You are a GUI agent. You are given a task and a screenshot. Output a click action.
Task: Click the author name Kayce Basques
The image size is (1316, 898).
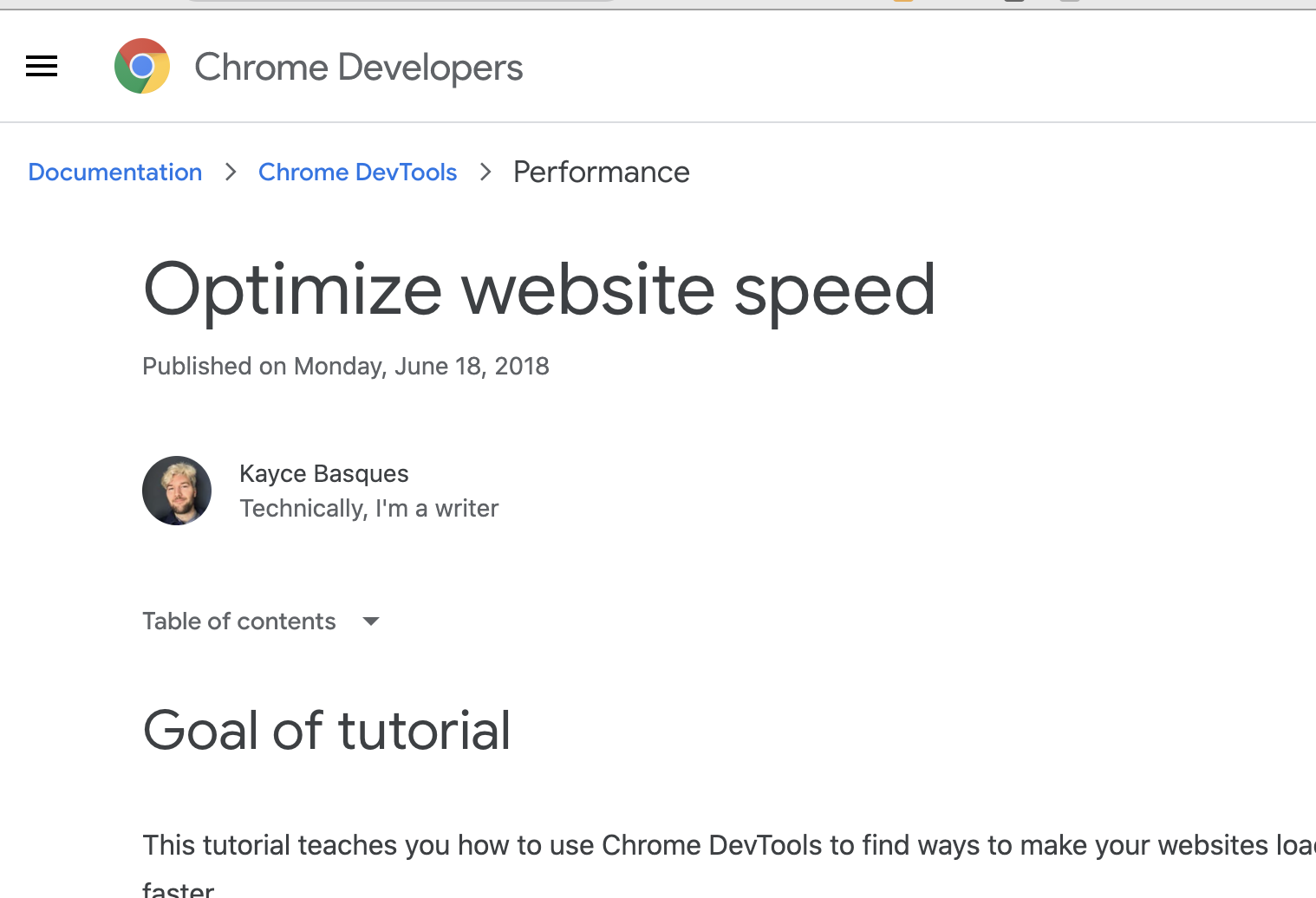(323, 473)
